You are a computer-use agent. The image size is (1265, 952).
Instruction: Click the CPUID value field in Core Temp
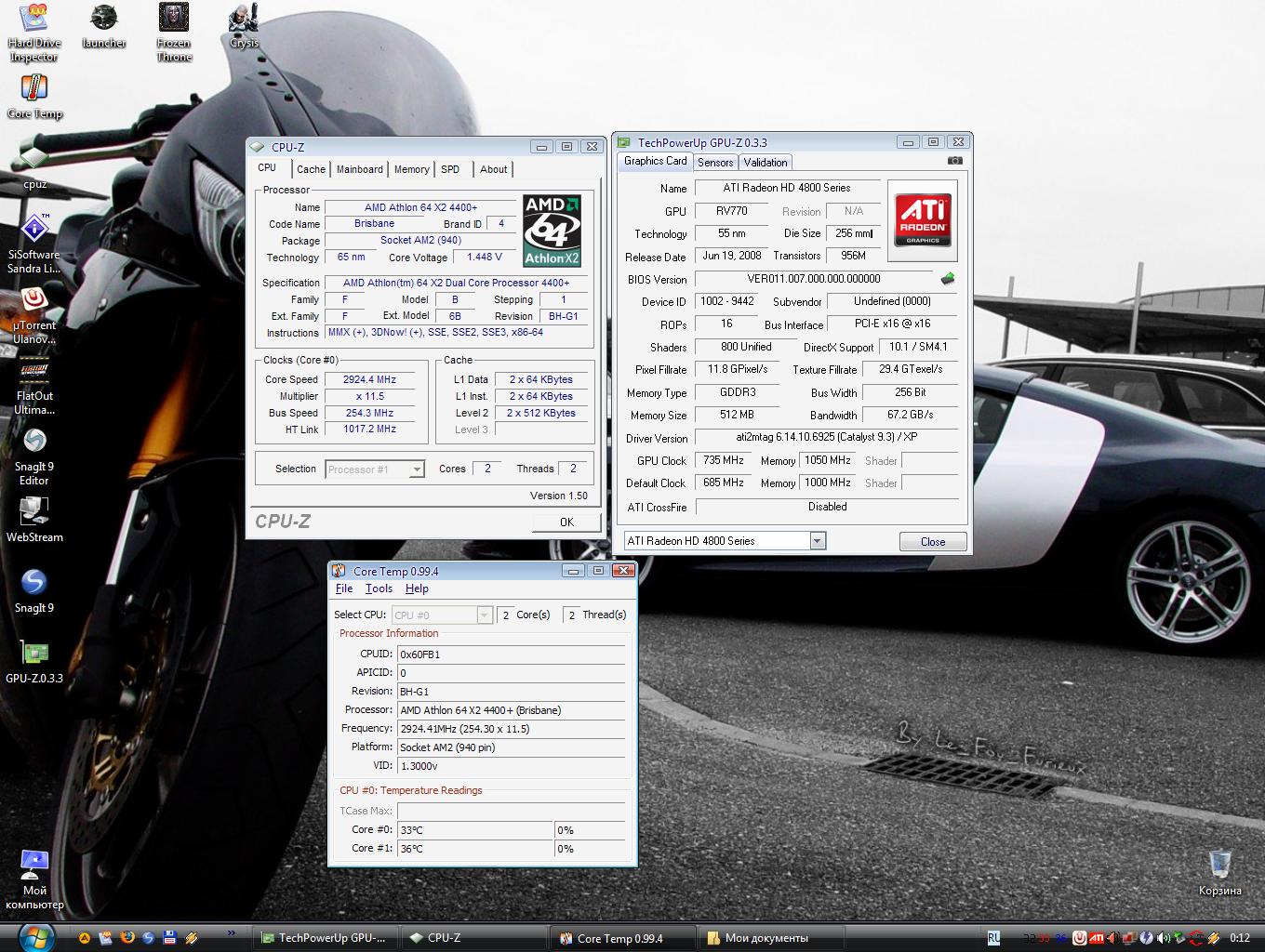[511, 654]
